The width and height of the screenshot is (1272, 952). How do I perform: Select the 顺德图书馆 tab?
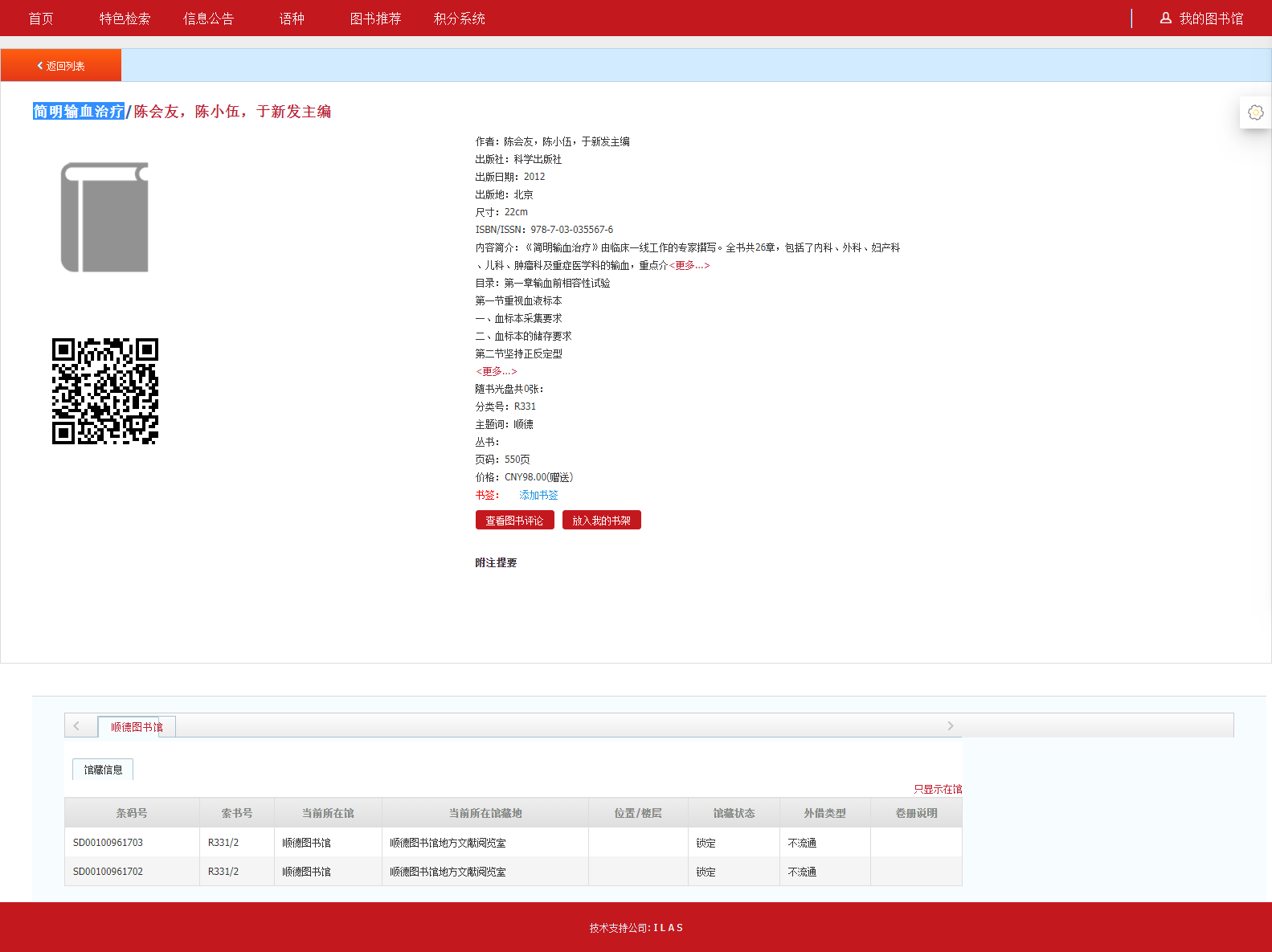[x=137, y=727]
